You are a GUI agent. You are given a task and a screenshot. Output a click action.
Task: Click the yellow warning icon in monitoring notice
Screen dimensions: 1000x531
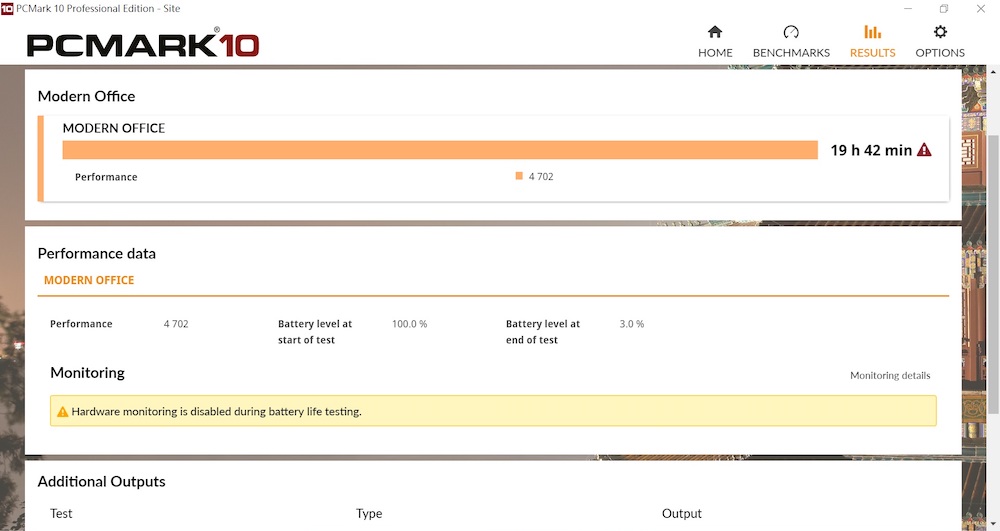62,412
